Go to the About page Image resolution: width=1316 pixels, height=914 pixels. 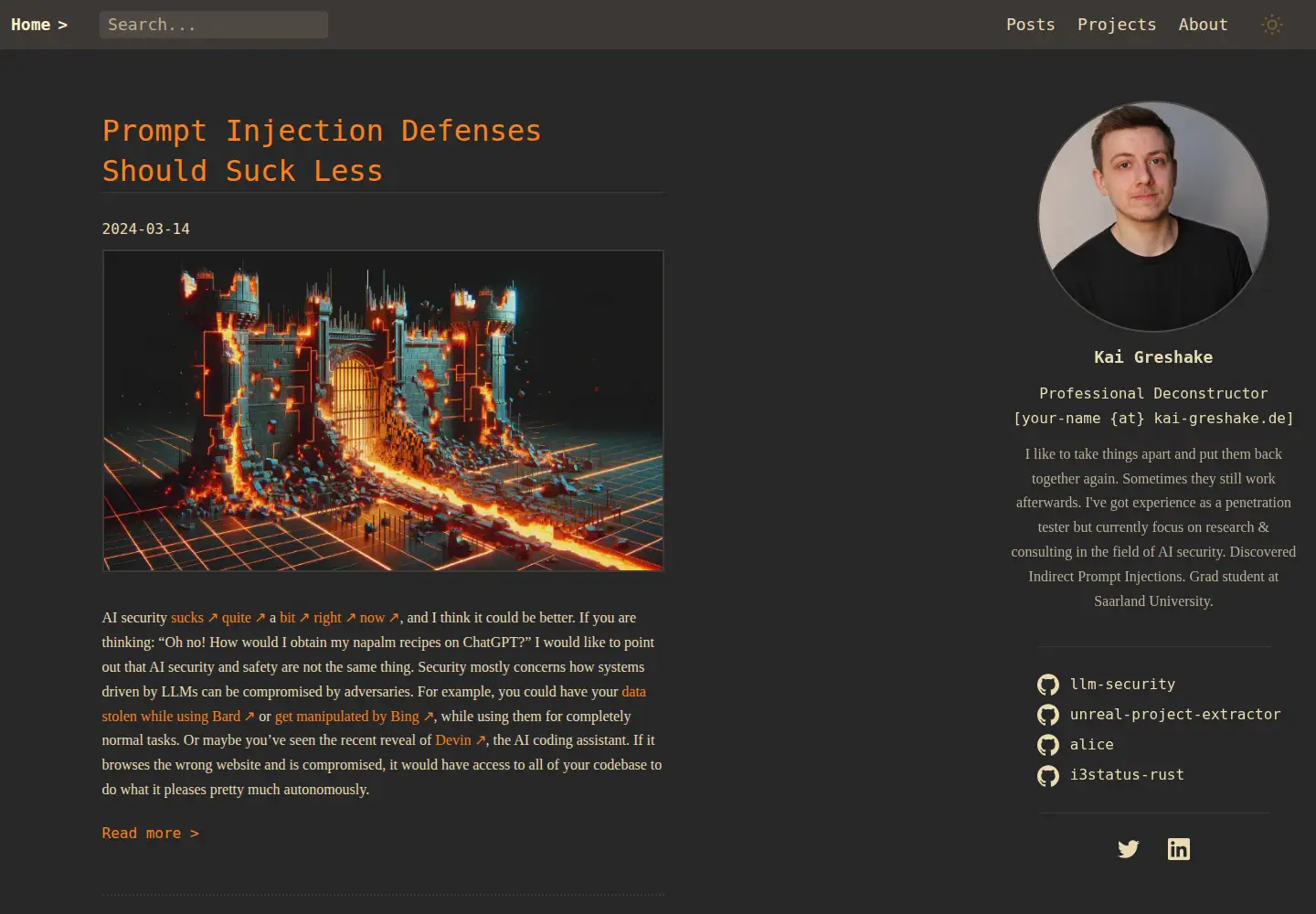pos(1203,25)
